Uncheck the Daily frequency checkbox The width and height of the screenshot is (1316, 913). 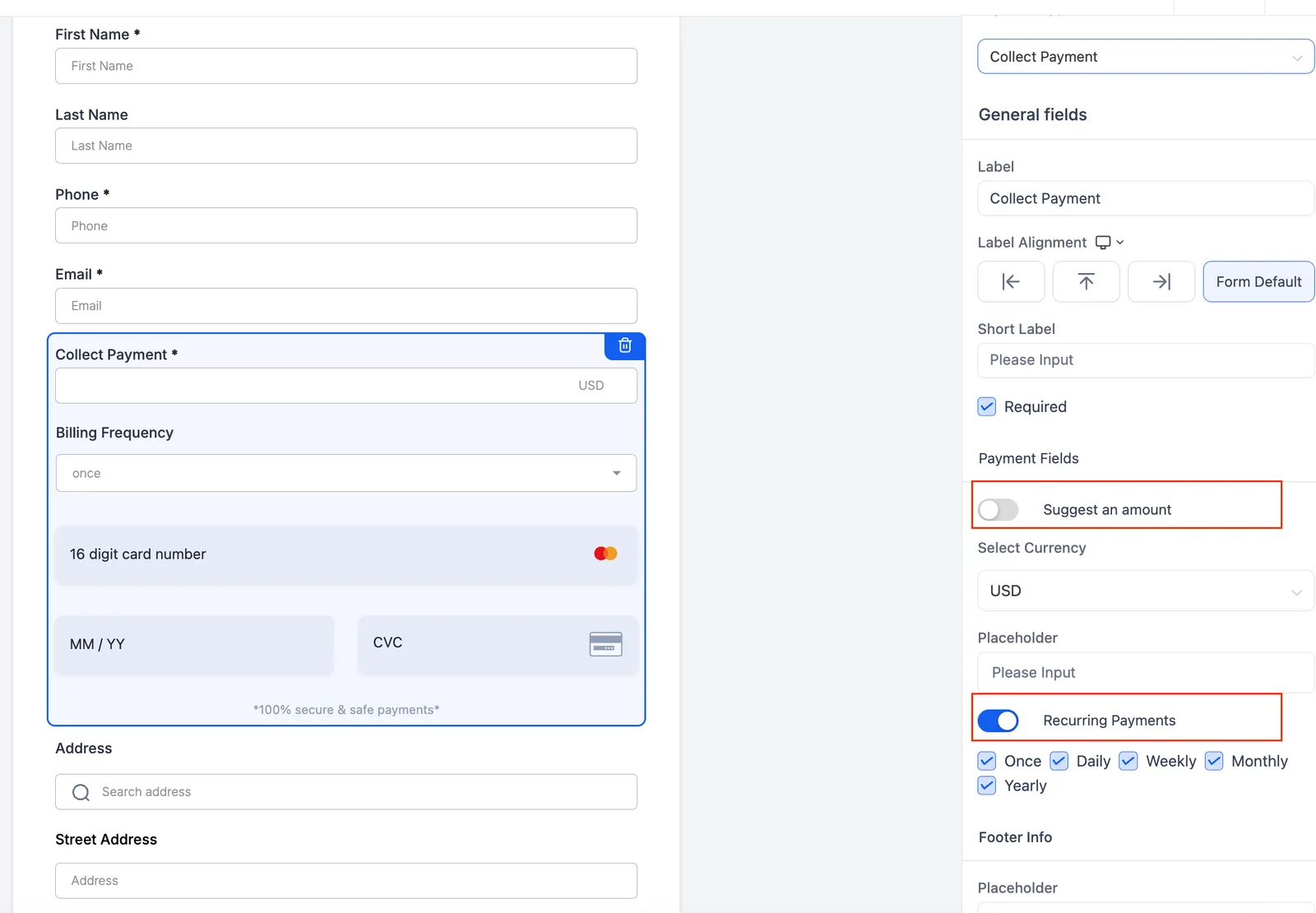point(1059,761)
